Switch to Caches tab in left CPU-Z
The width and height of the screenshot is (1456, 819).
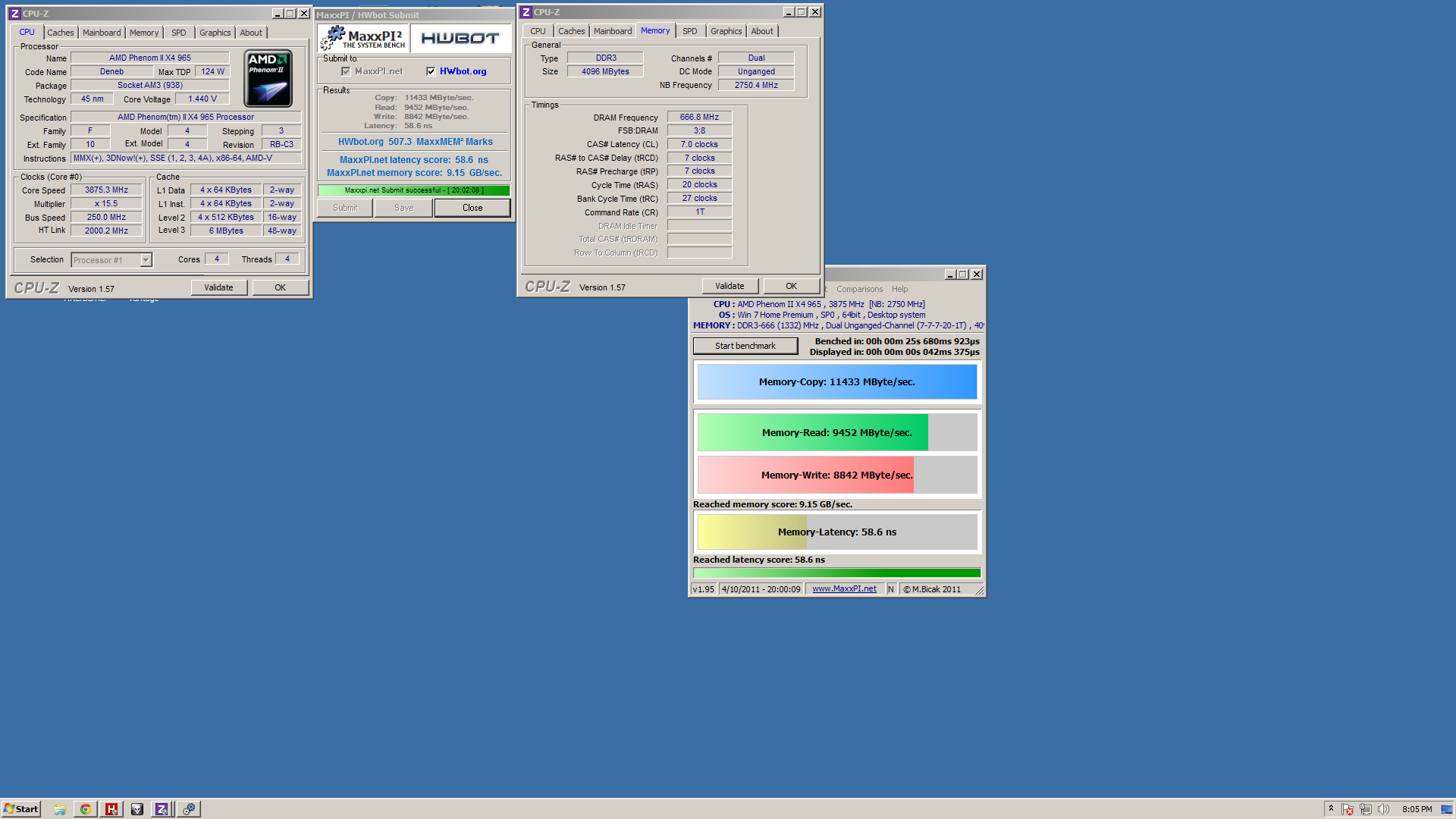point(61,33)
